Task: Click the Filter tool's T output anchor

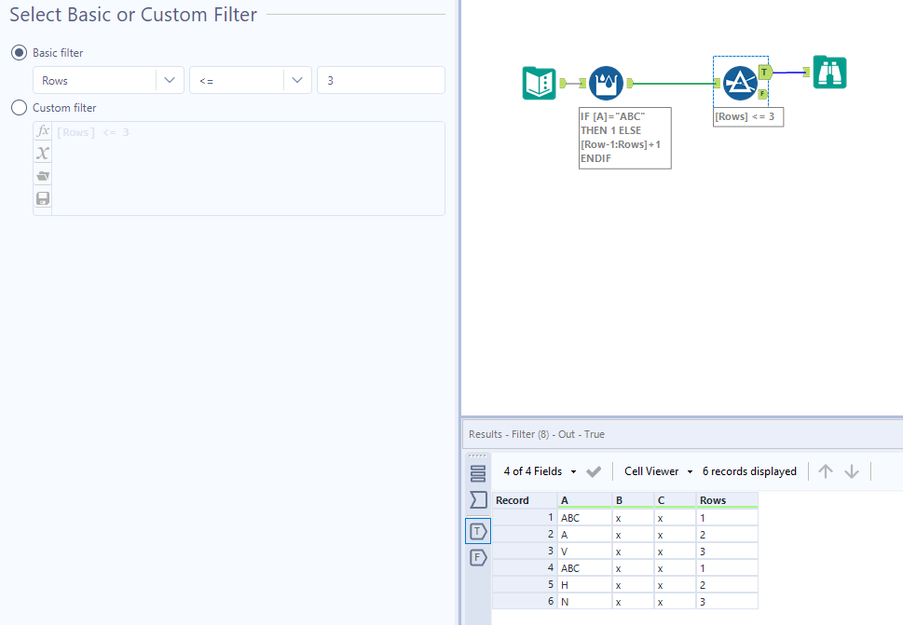Action: point(765,73)
